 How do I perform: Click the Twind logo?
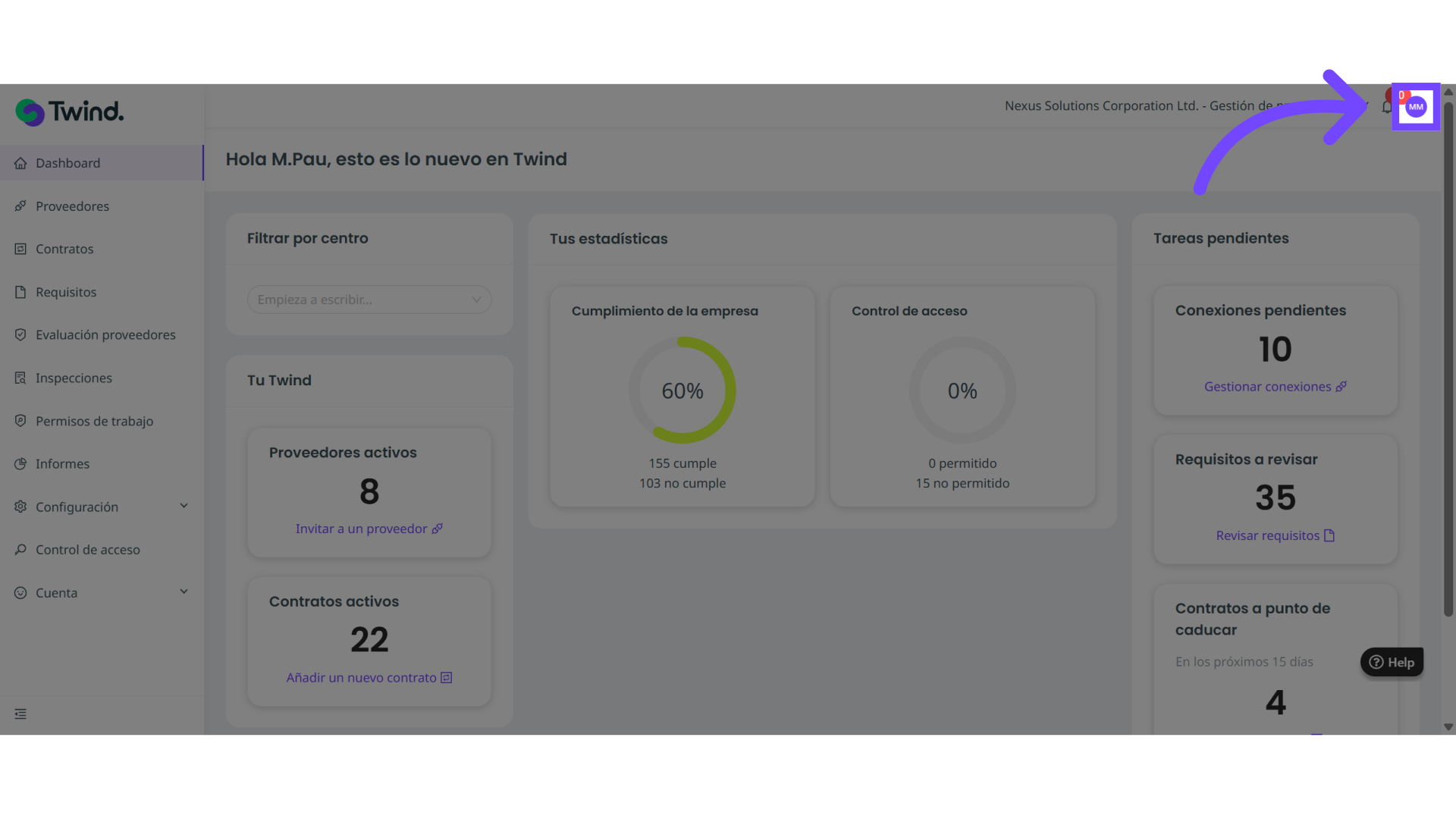click(70, 112)
